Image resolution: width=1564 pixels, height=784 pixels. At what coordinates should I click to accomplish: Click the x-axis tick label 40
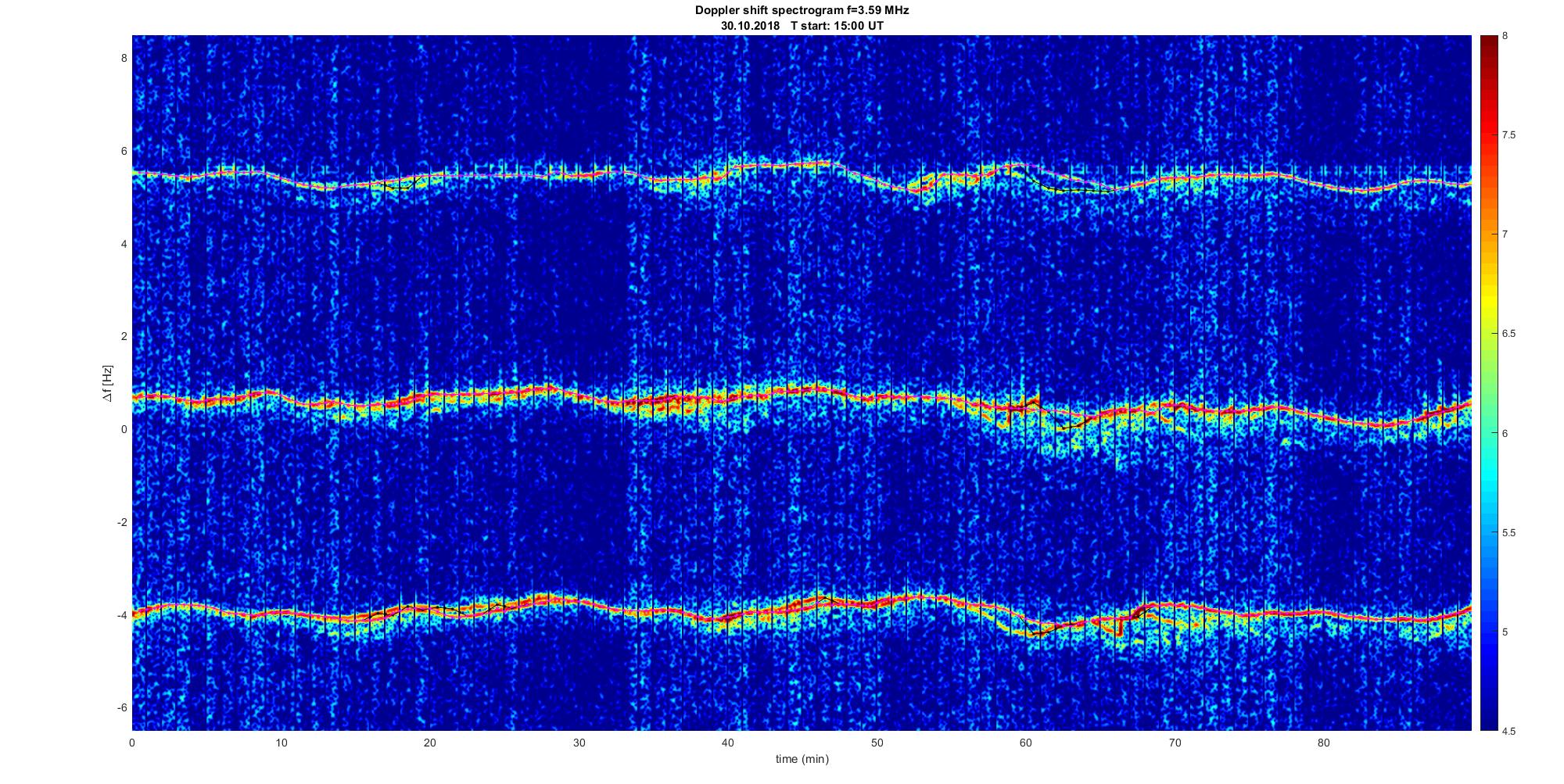pos(728,743)
